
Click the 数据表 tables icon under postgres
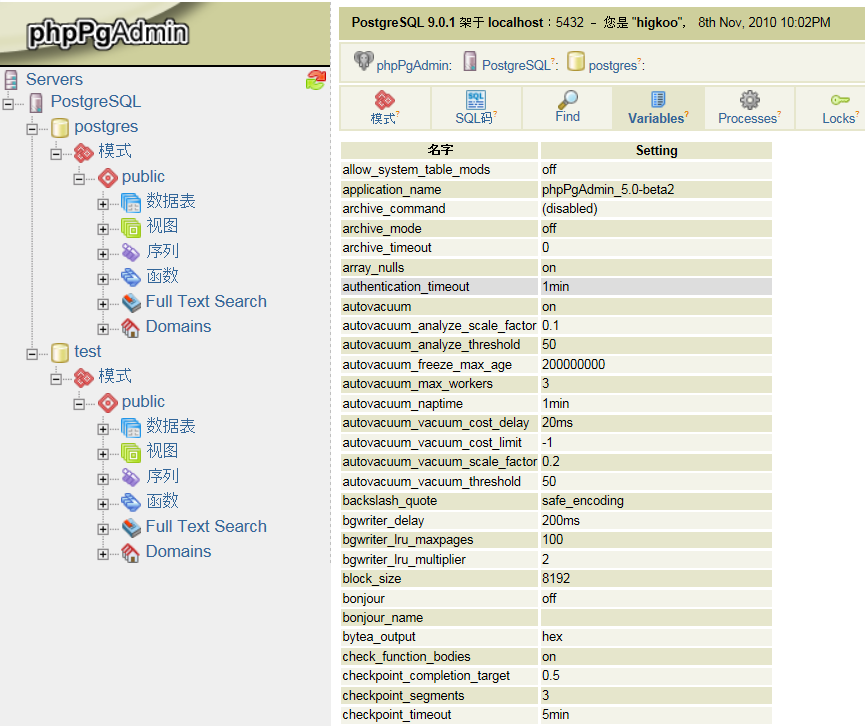click(131, 202)
